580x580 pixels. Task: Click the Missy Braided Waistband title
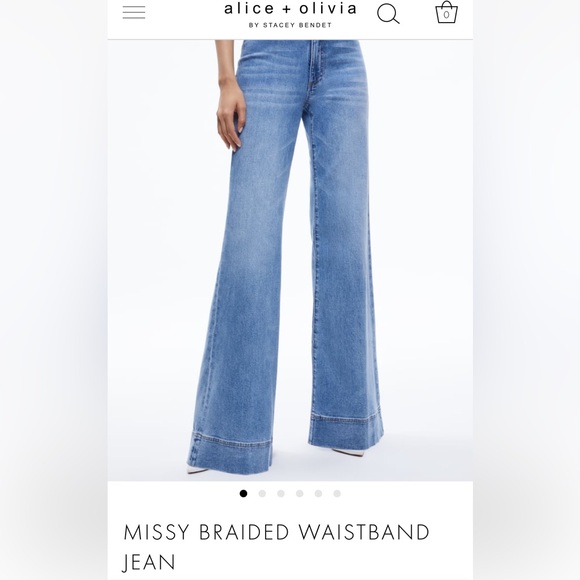276,532
